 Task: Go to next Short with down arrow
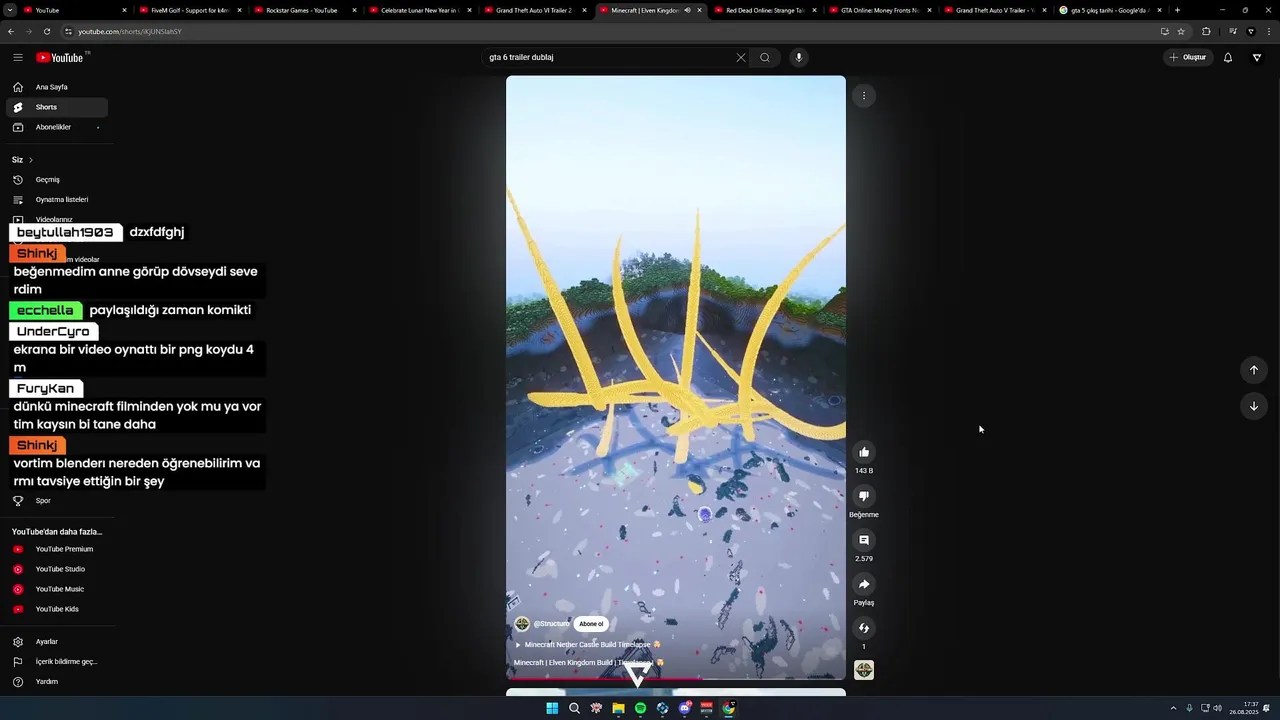tap(1254, 406)
